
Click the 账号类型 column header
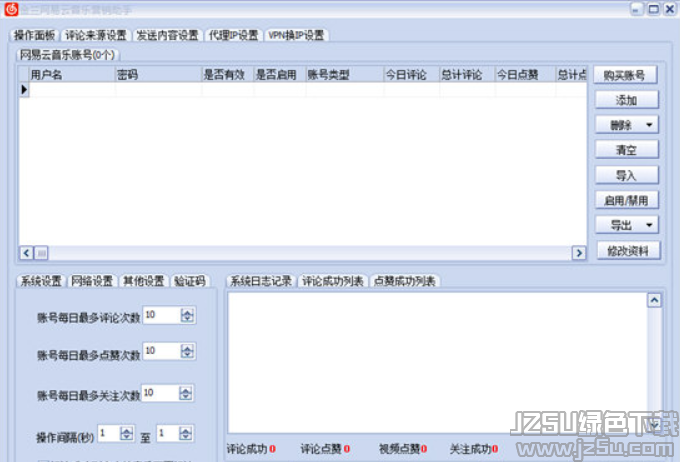pos(345,75)
